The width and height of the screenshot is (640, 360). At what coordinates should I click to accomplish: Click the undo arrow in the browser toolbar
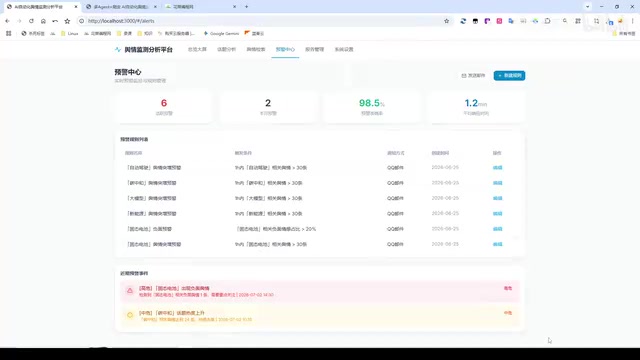(x=55, y=21)
